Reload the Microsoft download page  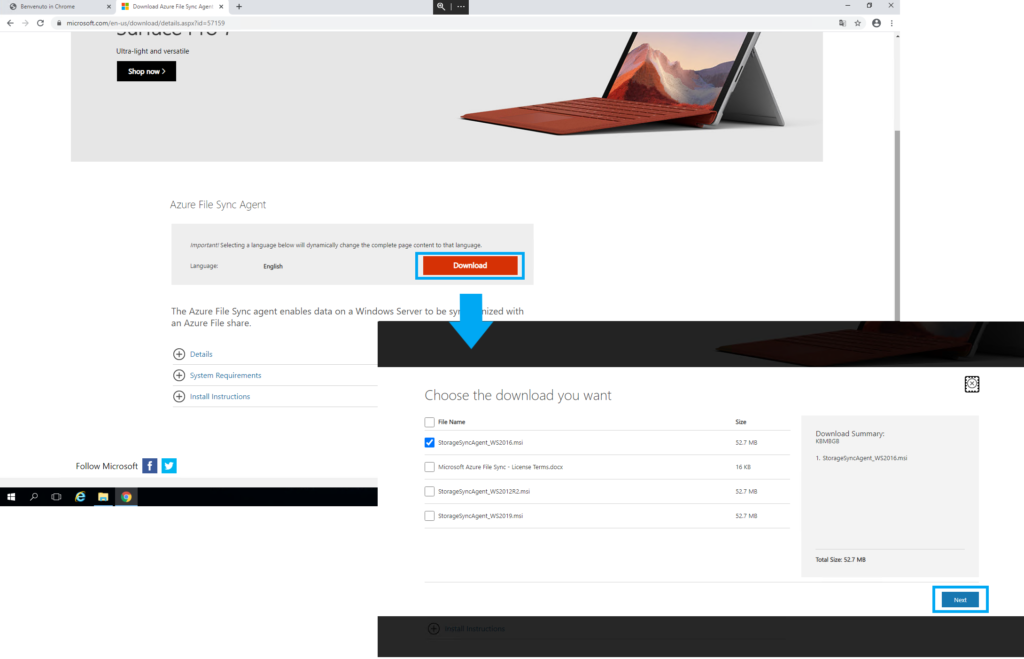40,23
